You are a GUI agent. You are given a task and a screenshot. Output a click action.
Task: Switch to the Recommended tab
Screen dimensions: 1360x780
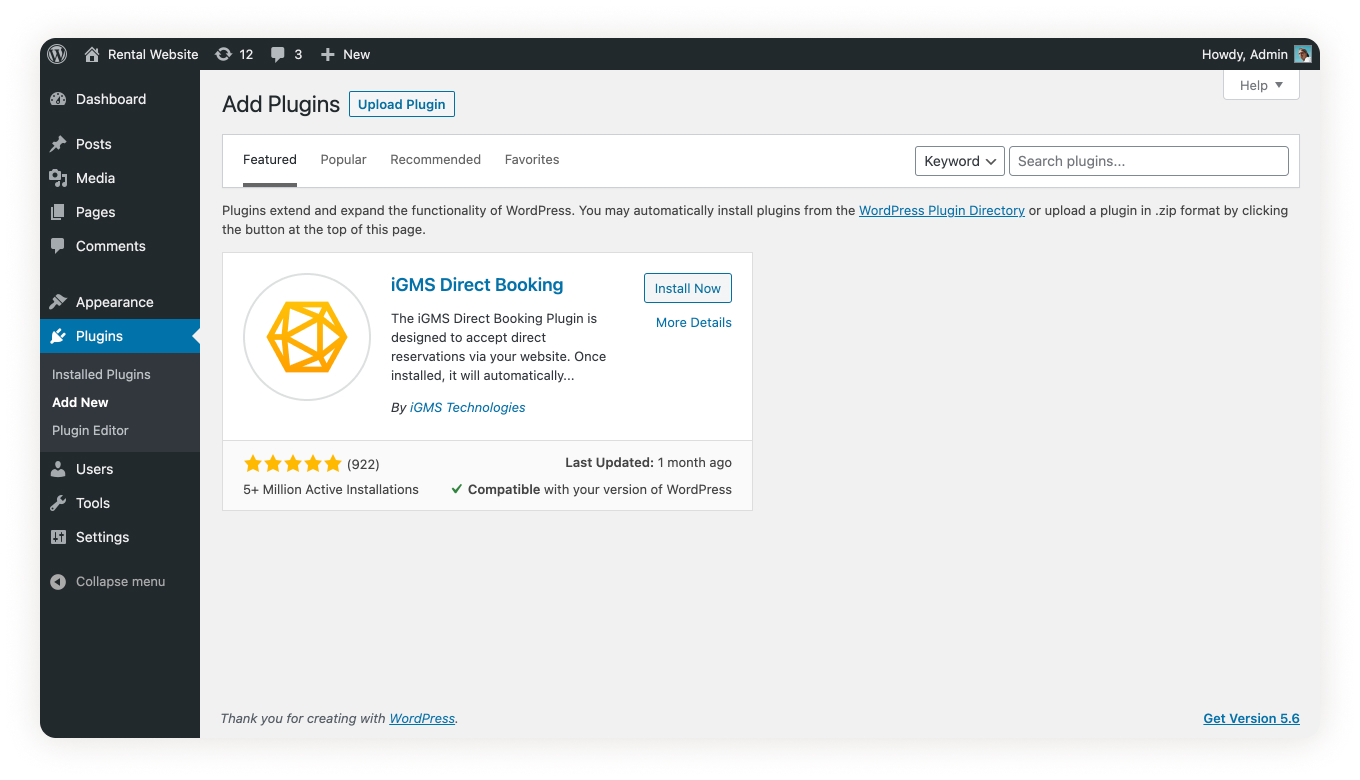click(x=435, y=160)
